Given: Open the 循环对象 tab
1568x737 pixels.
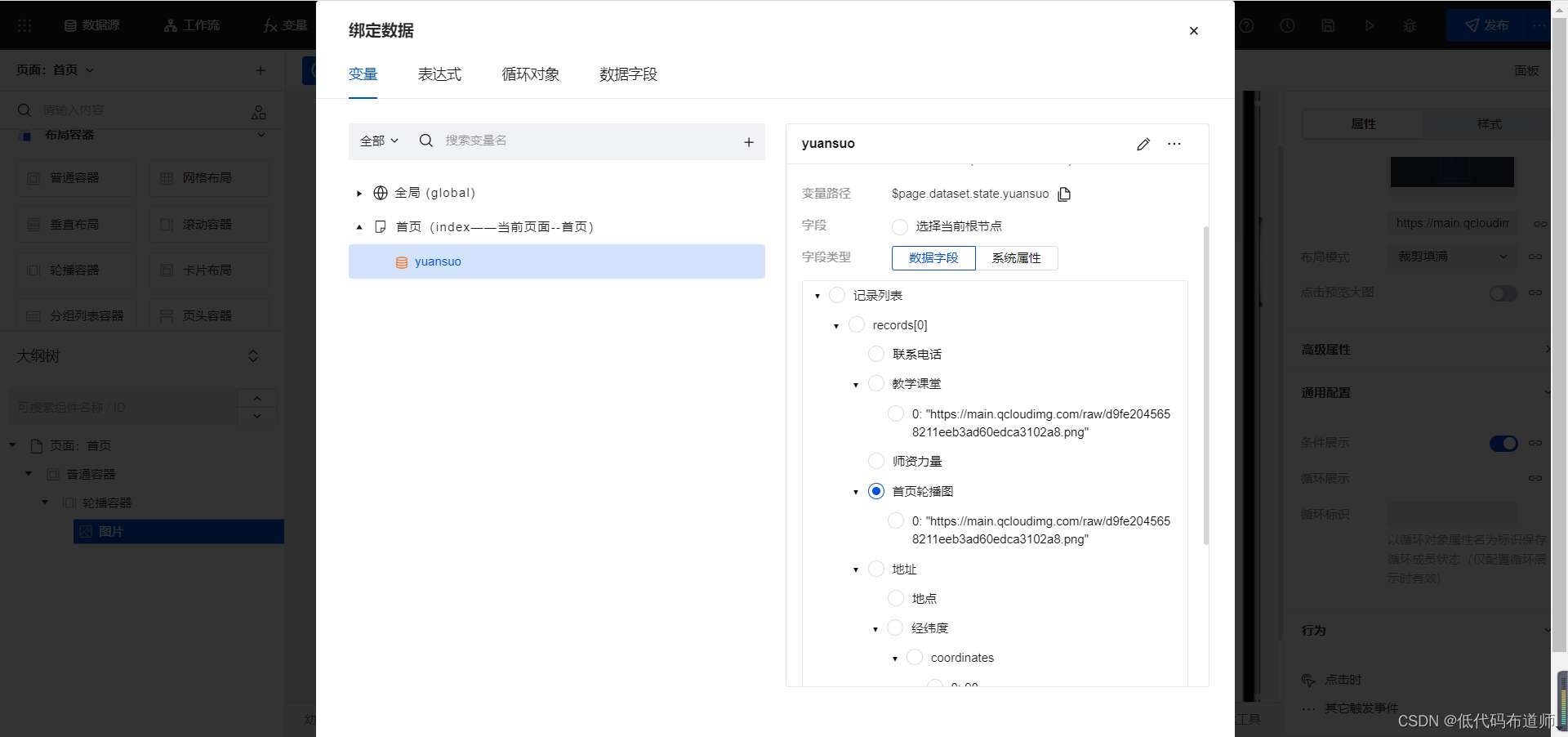Looking at the screenshot, I should pyautogui.click(x=530, y=74).
